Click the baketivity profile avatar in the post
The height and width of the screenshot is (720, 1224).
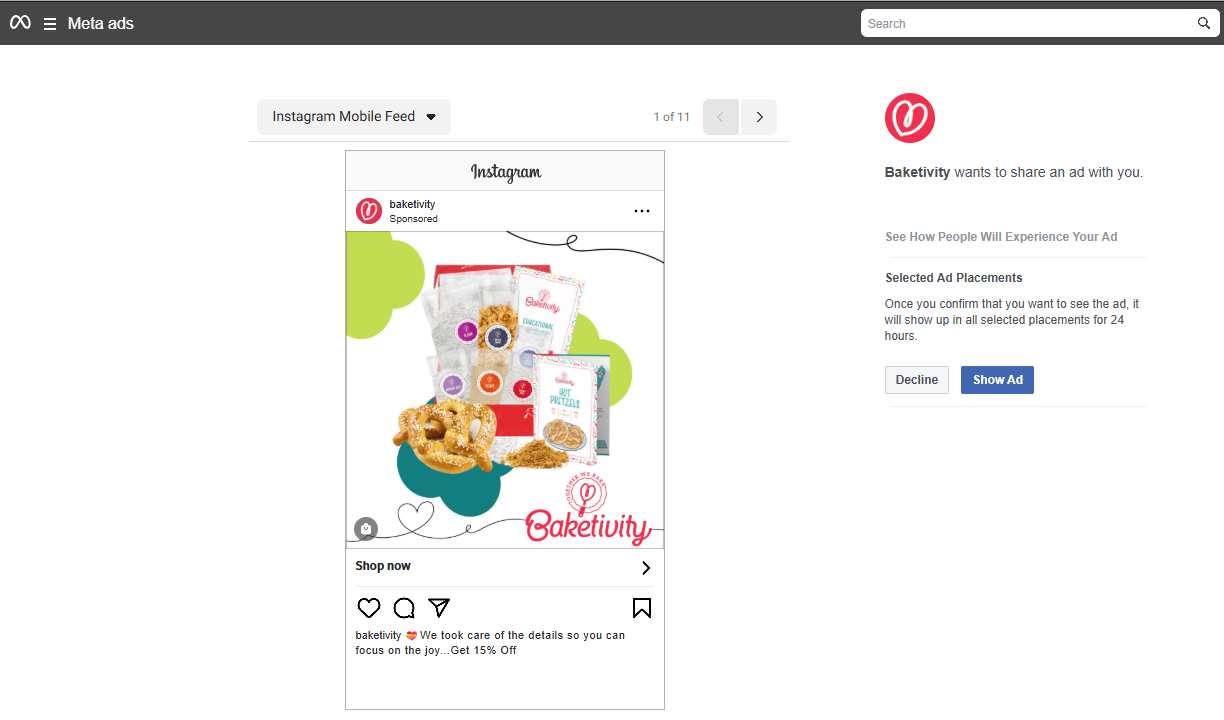click(369, 211)
